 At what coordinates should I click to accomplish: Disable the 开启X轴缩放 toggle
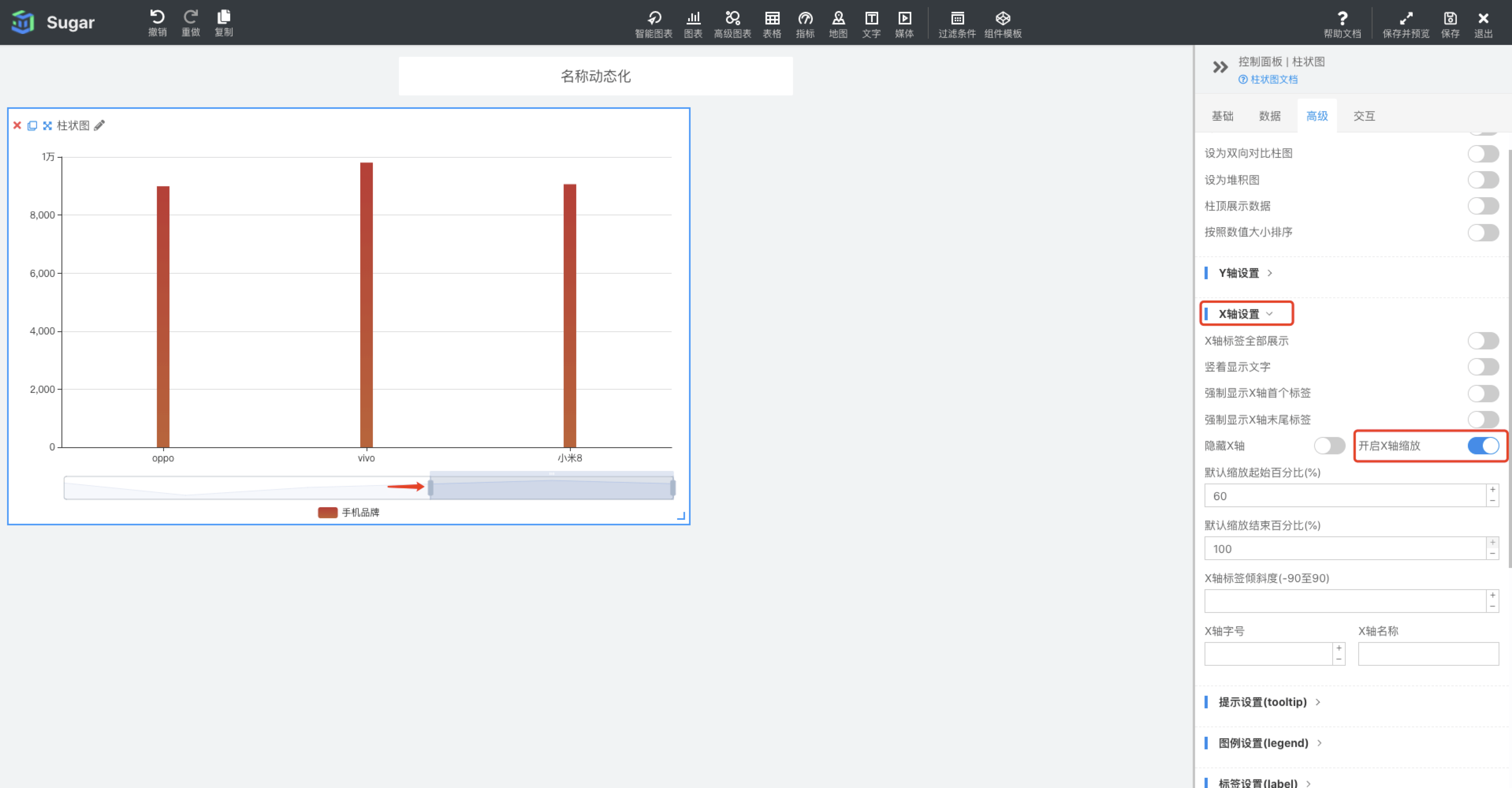(1483, 446)
